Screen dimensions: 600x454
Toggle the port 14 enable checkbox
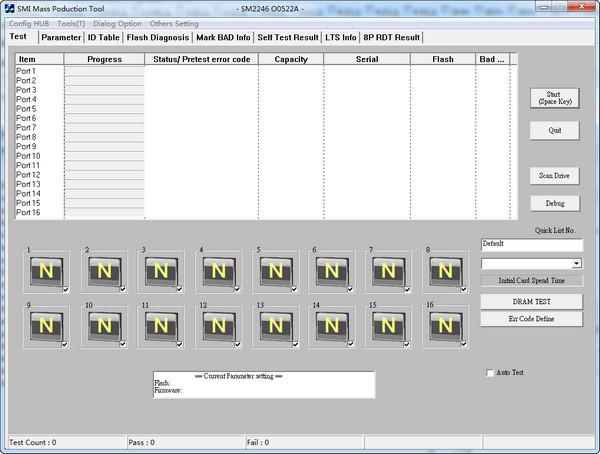point(351,345)
